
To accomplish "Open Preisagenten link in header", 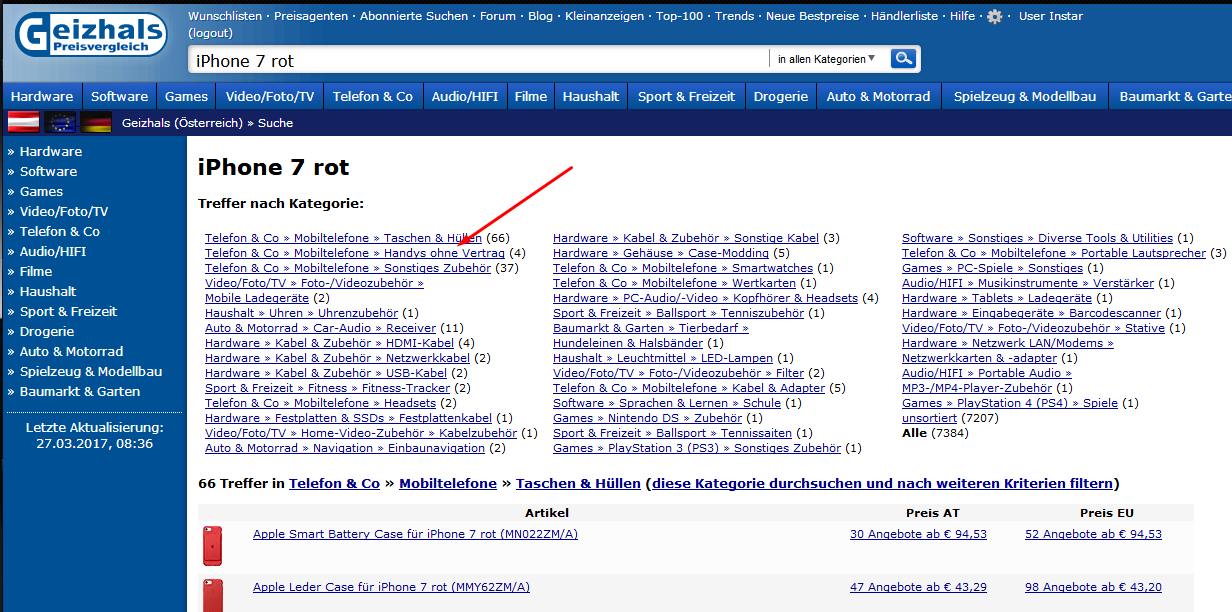I will click(x=311, y=16).
